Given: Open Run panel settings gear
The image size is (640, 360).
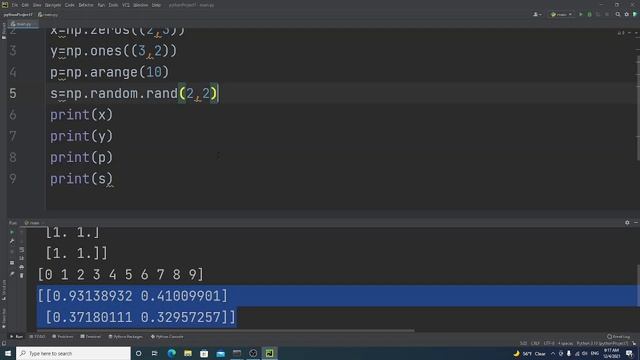Looking at the screenshot, I should pos(627,222).
